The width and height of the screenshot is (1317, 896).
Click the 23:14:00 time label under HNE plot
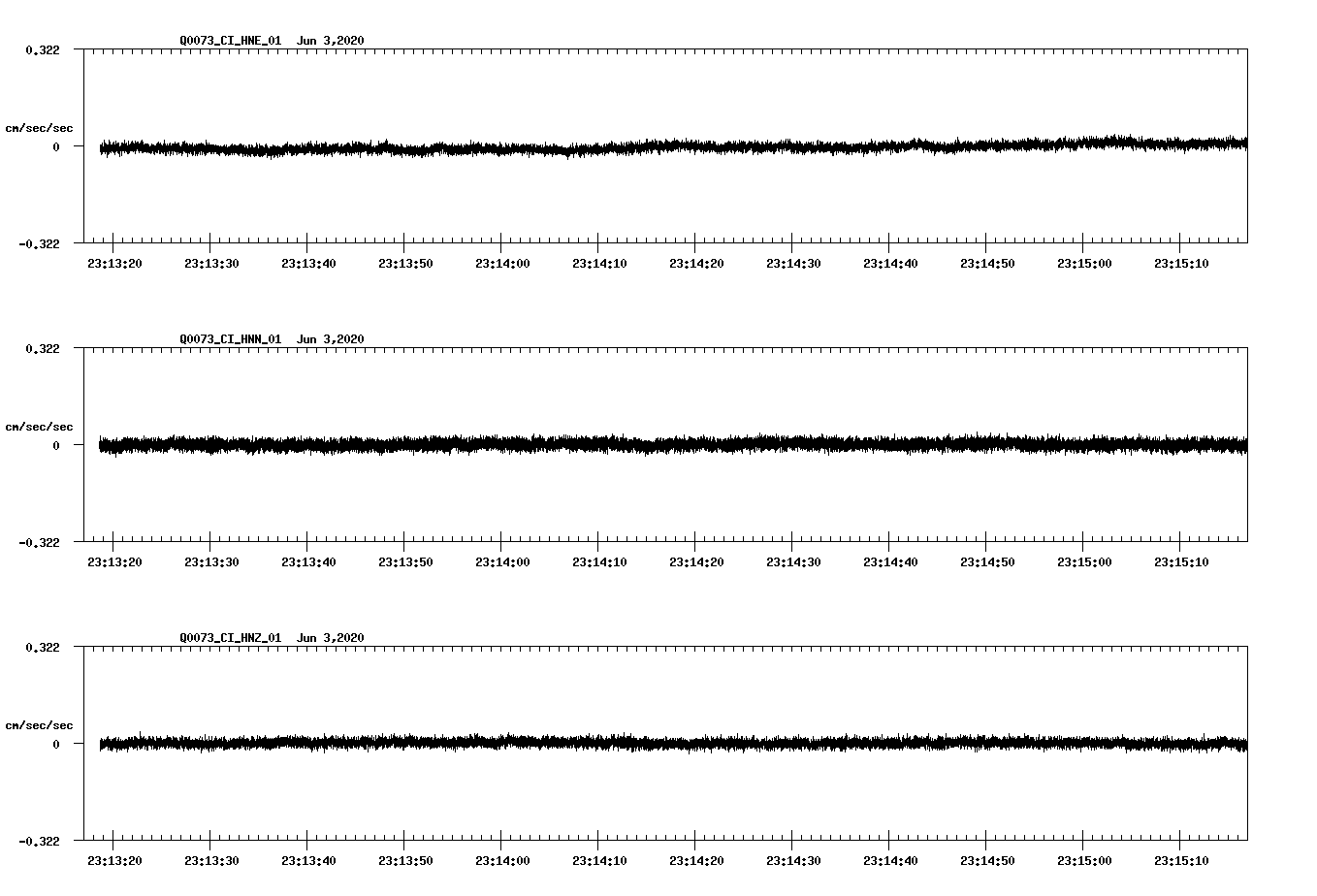tap(502, 264)
